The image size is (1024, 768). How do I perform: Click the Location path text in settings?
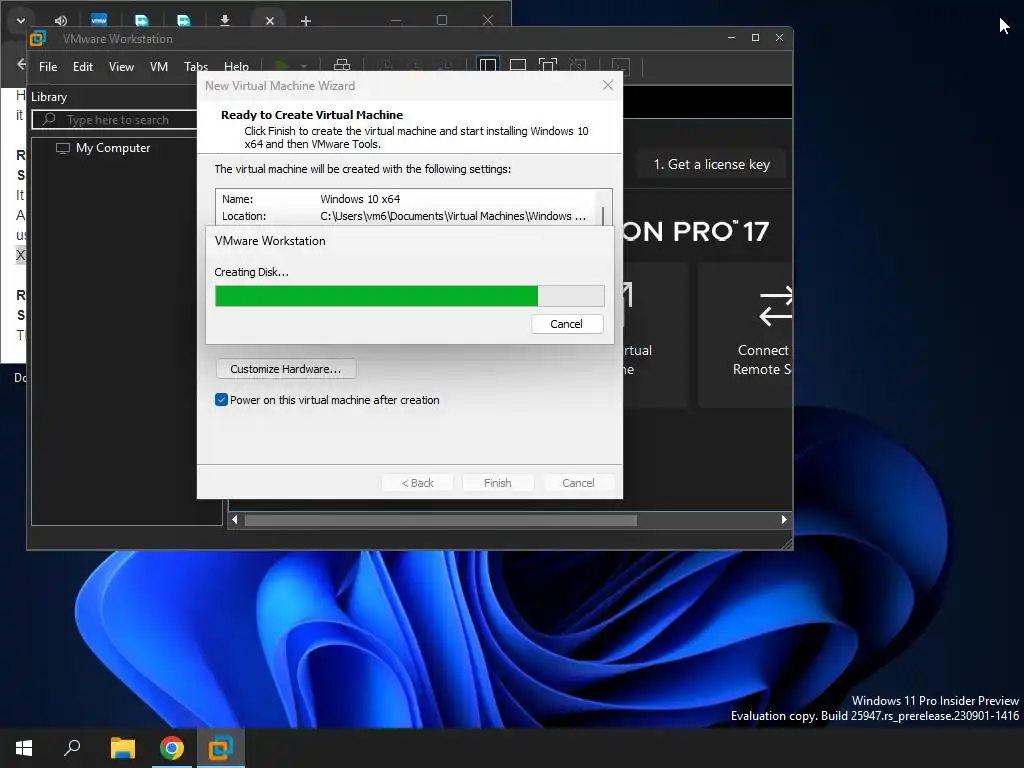point(453,216)
